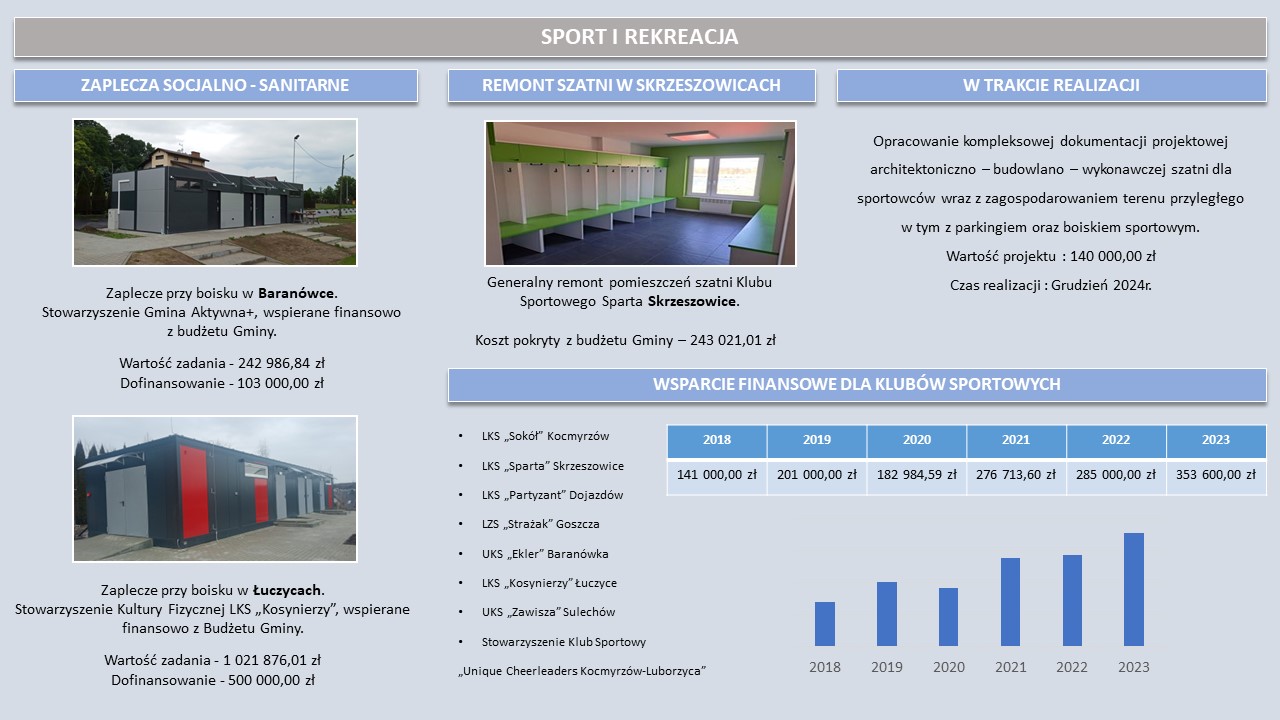Click the chart axis label 2018

click(x=825, y=667)
